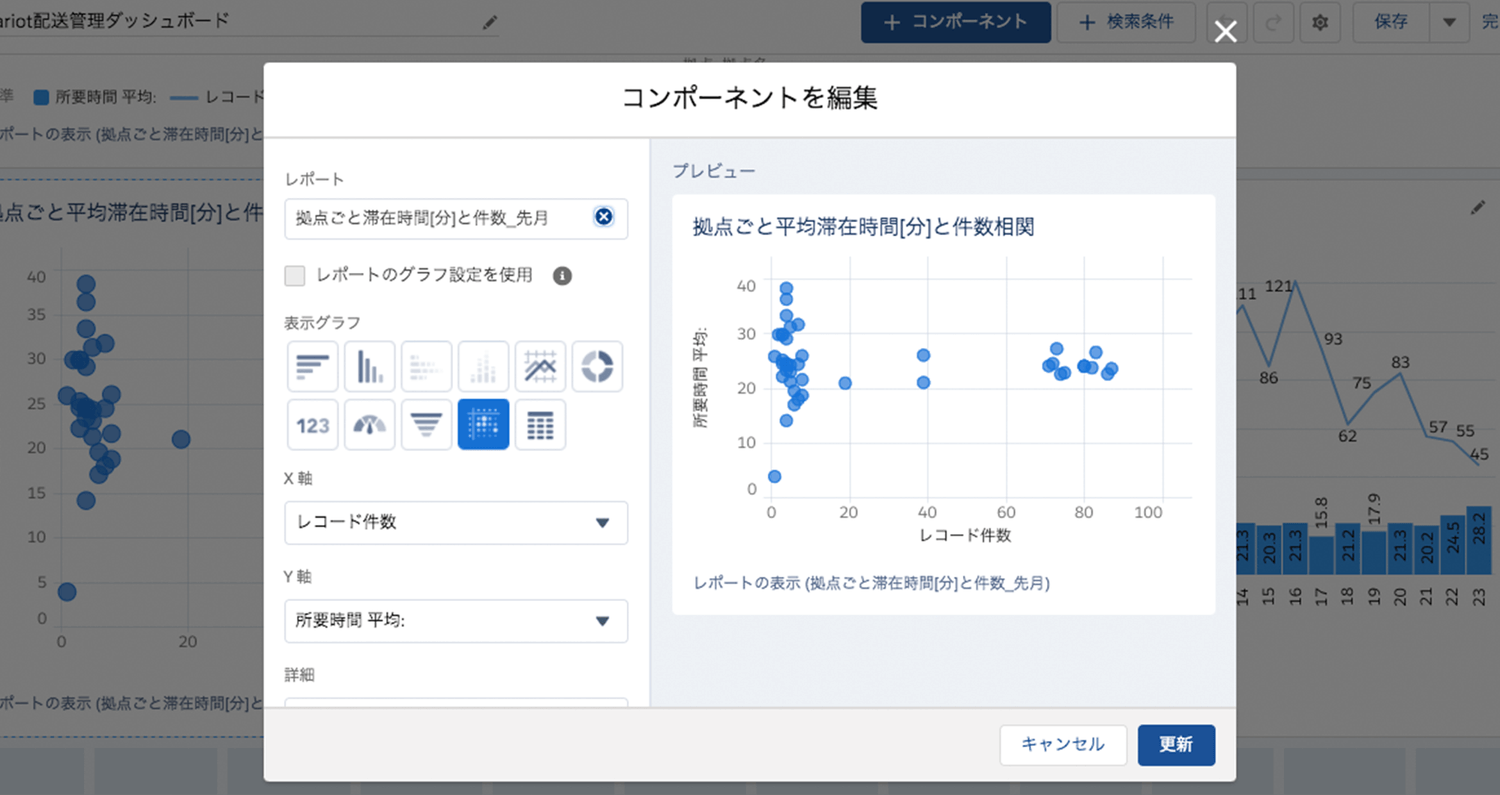Edit background chart component pencil icon

[1479, 208]
